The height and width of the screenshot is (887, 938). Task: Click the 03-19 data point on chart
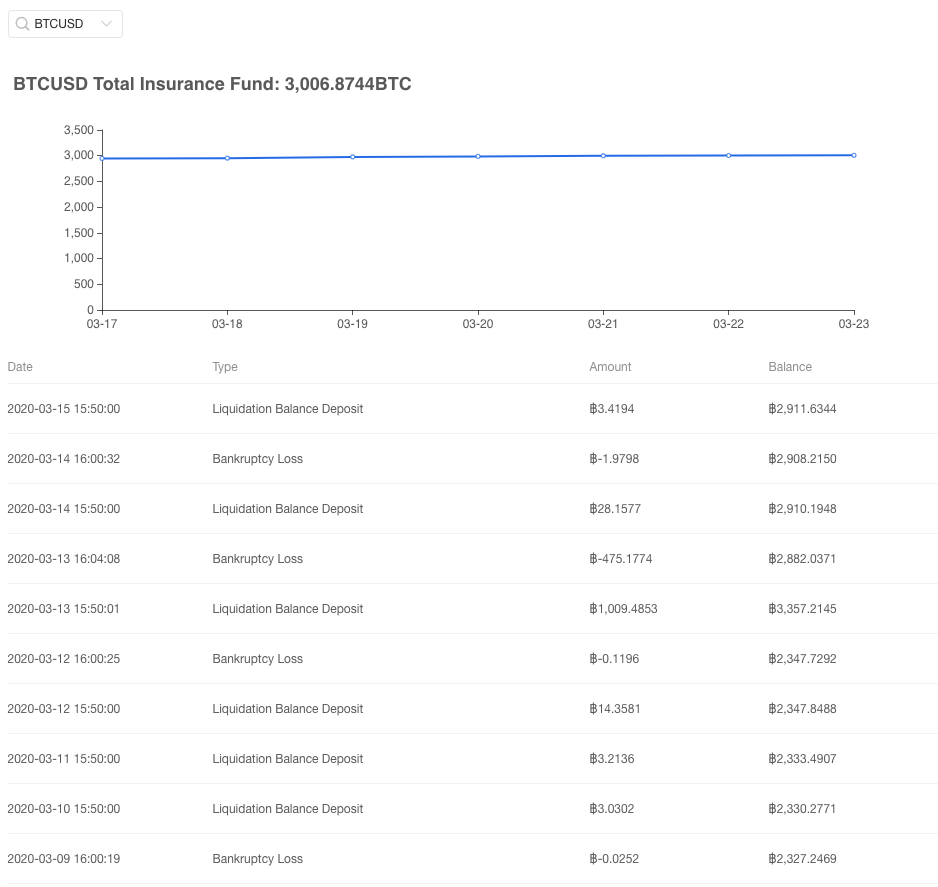(x=353, y=157)
